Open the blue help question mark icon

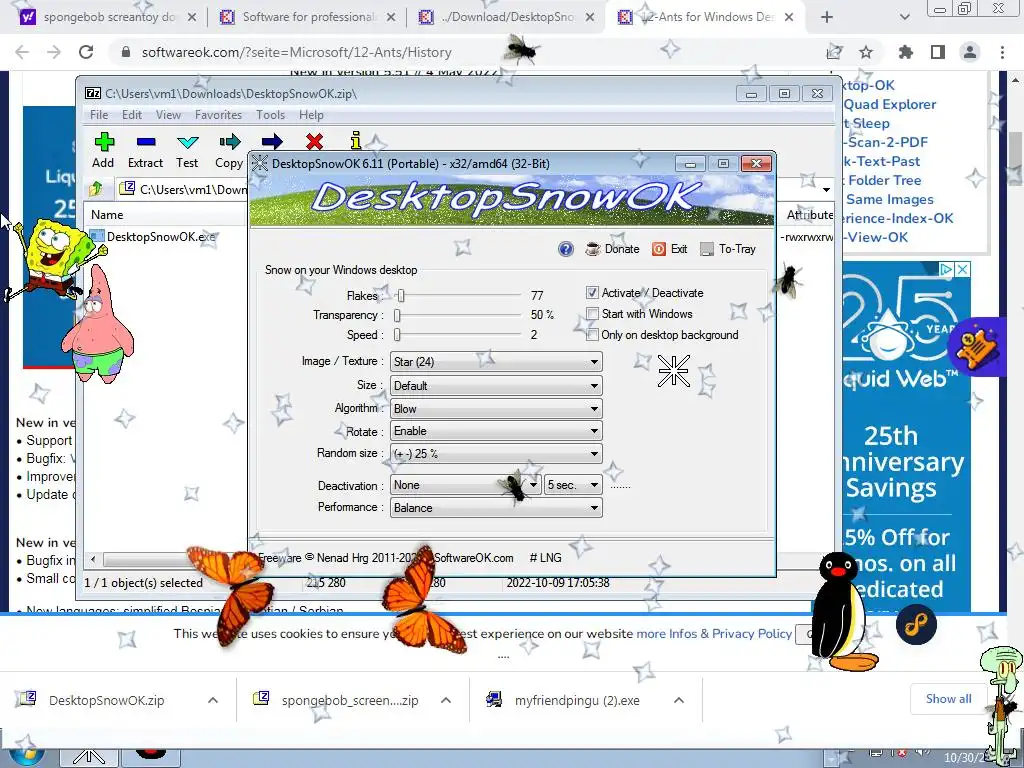point(566,249)
